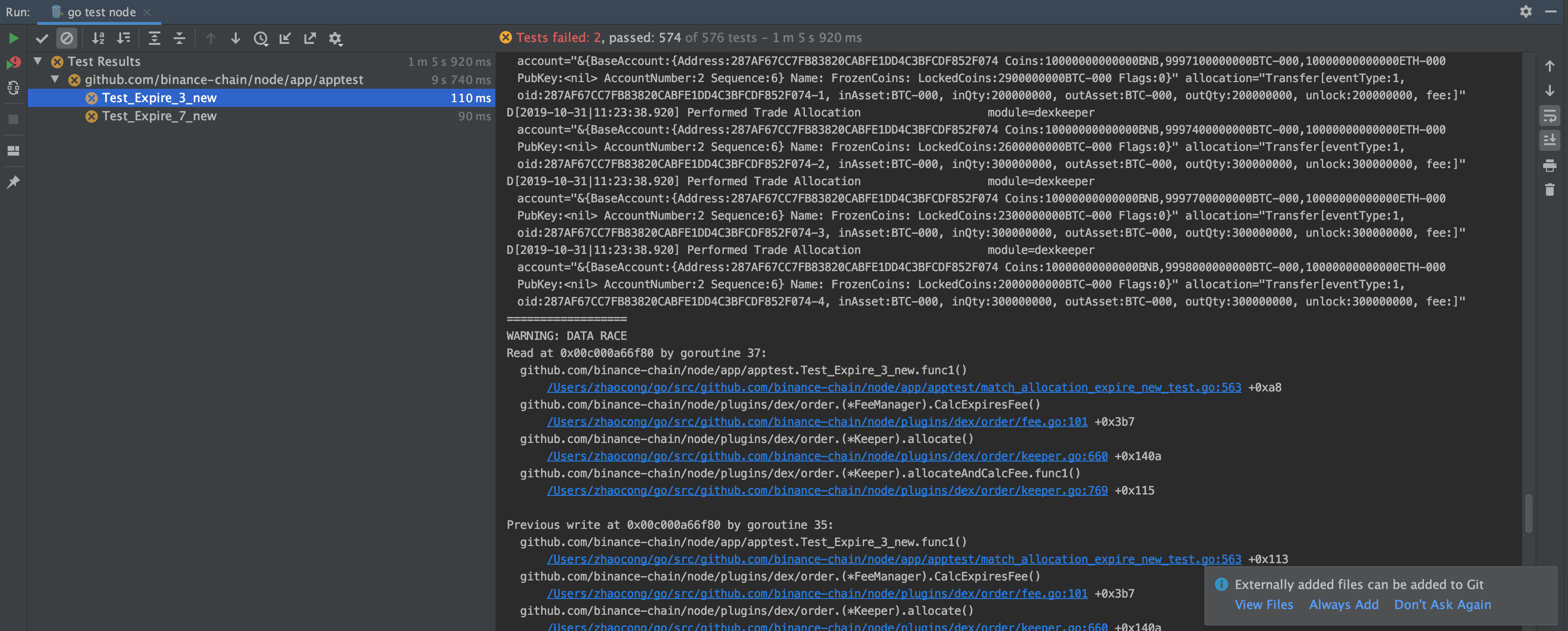Jump to next failed test arrow
Screen dimensions: 1568x631
[x=236, y=38]
